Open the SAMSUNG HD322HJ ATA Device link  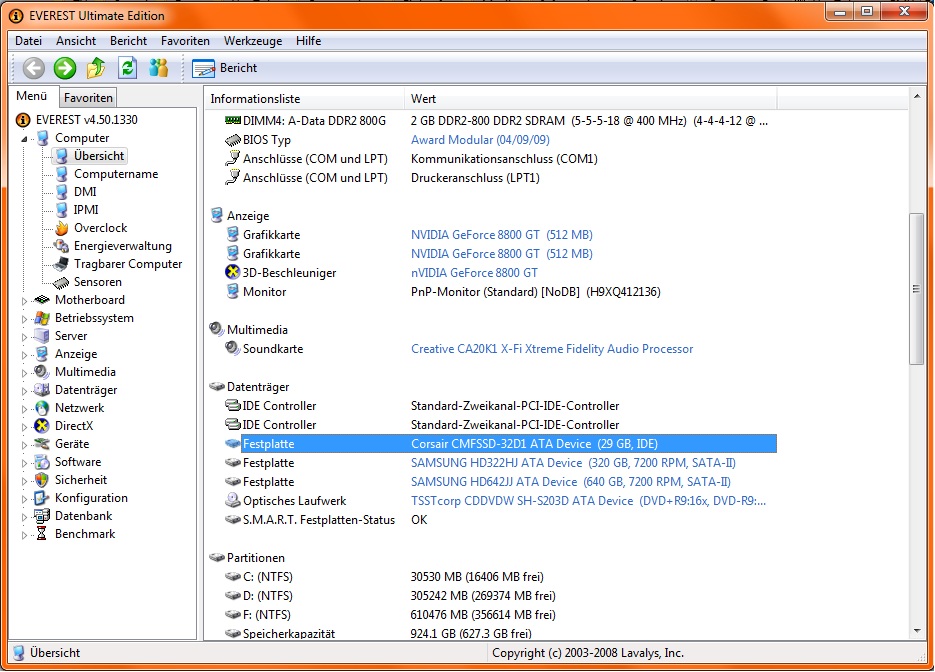[573, 463]
